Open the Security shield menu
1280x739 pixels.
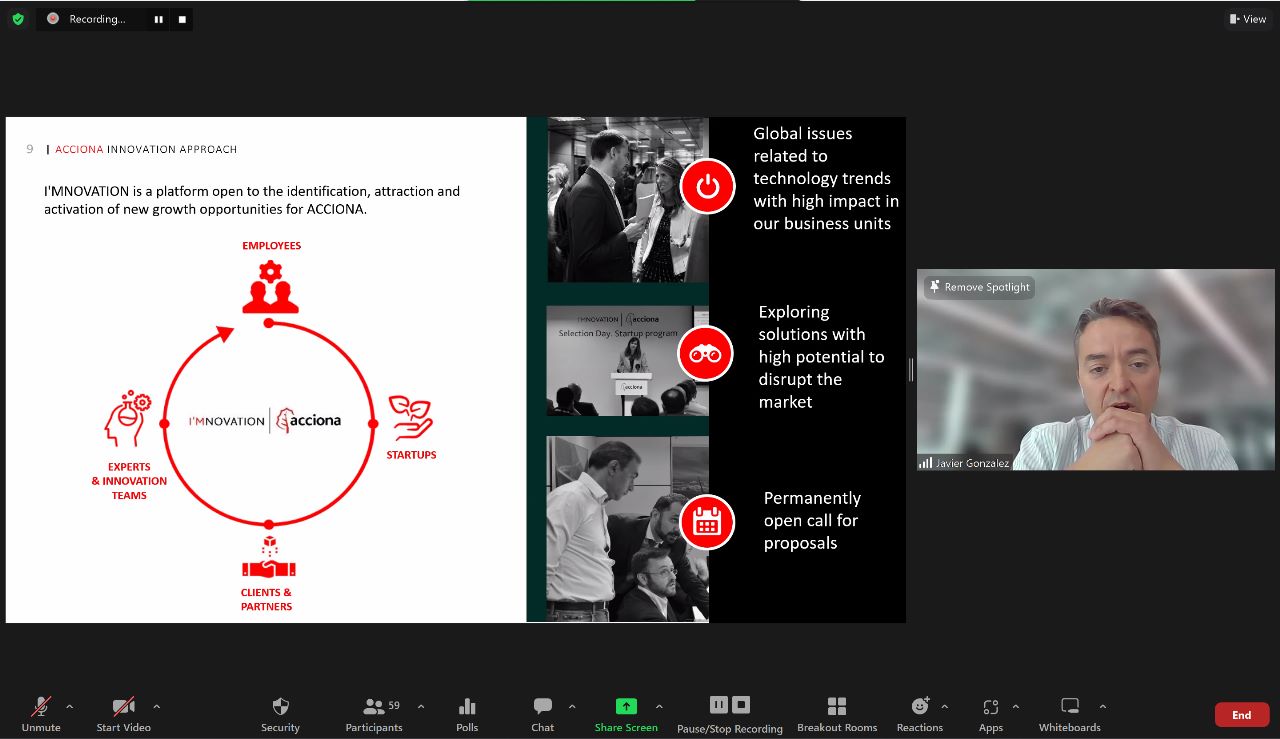point(280,713)
